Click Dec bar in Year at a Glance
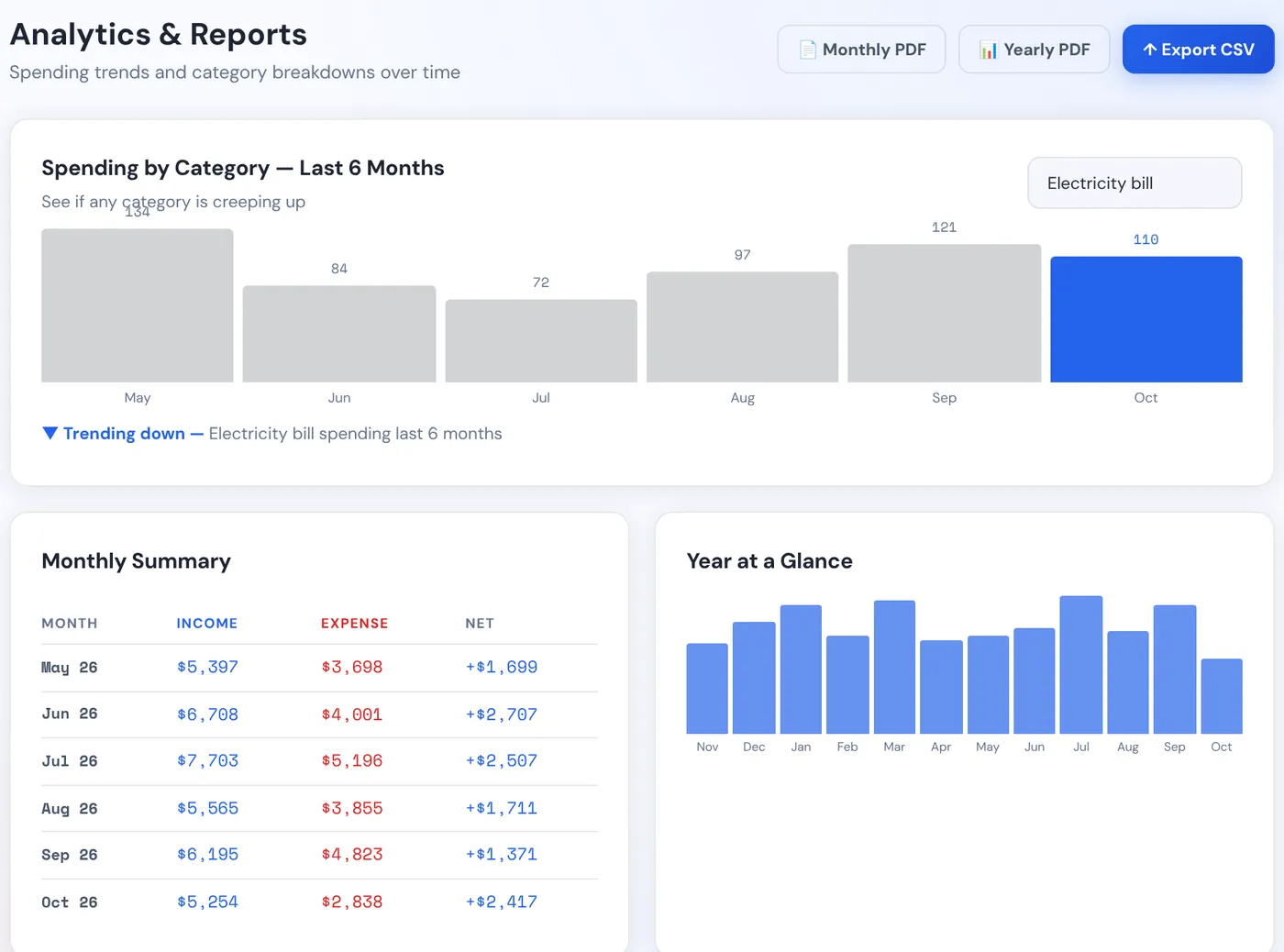The height and width of the screenshot is (952, 1284). pyautogui.click(x=754, y=678)
